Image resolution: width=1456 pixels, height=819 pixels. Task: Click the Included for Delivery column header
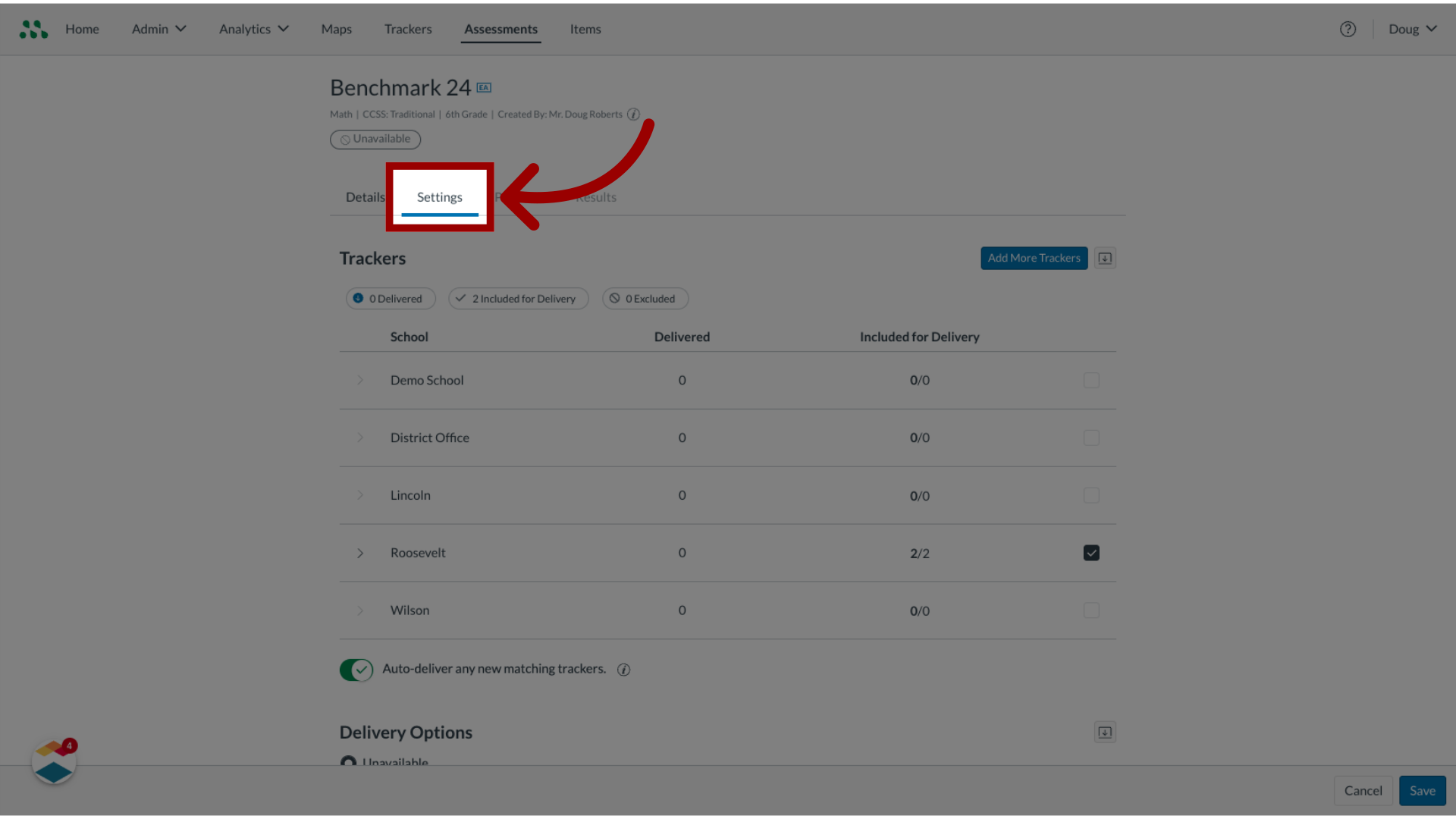tap(919, 337)
